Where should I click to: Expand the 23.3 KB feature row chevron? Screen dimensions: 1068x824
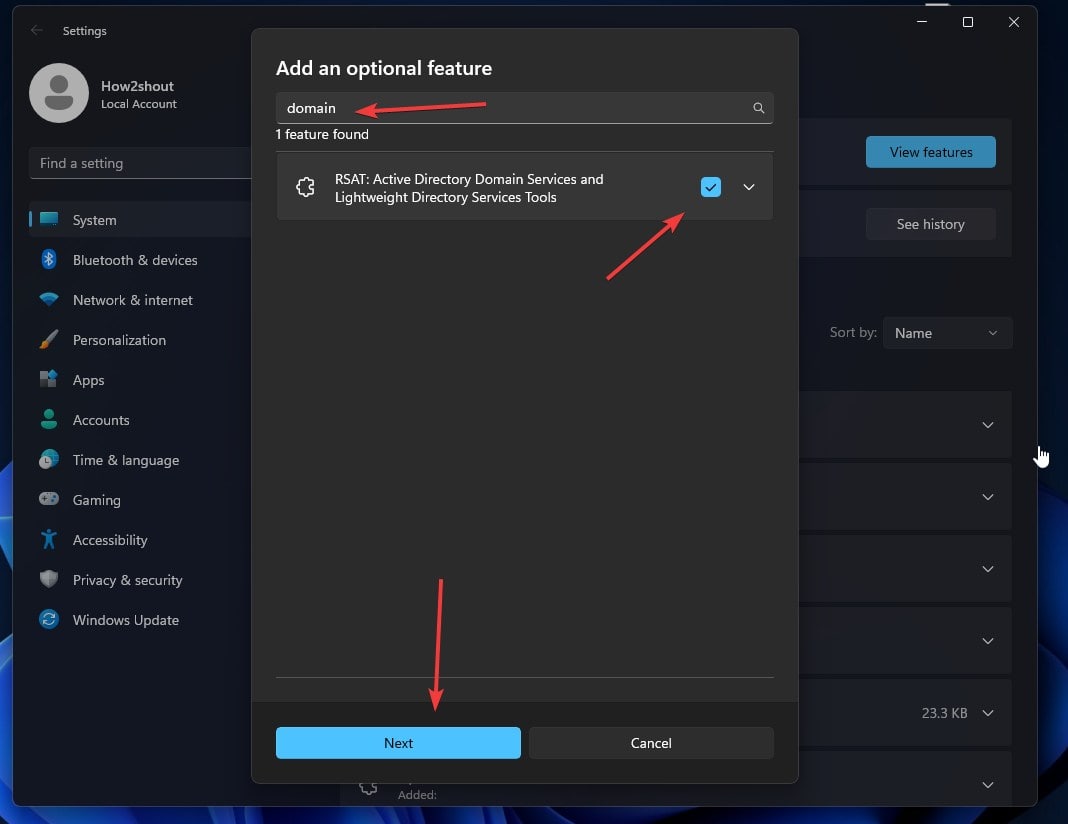[x=988, y=713]
